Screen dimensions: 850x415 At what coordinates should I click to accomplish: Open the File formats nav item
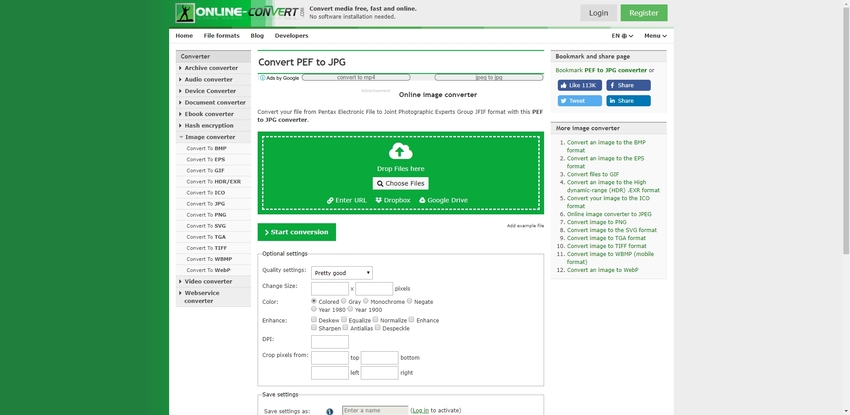221,35
